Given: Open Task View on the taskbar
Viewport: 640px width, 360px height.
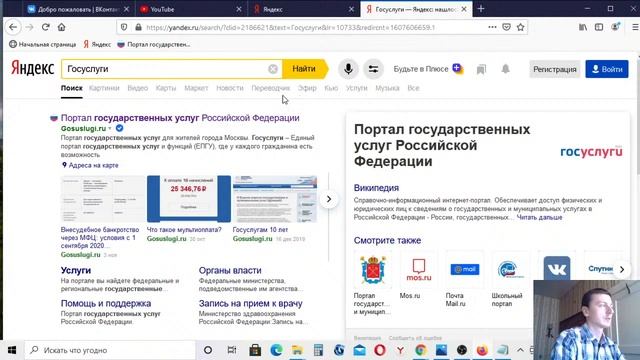Looking at the screenshot, I should [x=231, y=350].
